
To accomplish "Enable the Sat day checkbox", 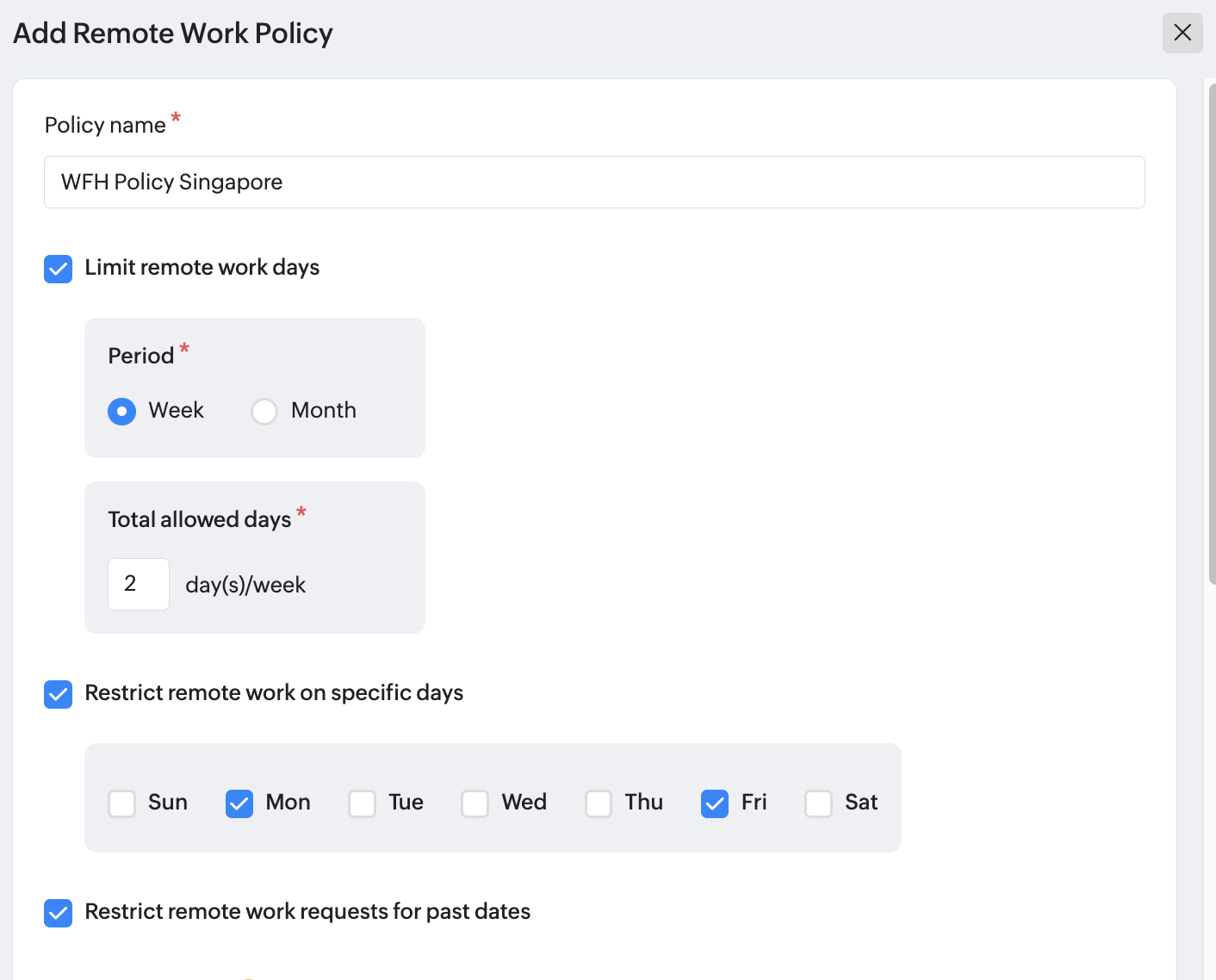I will pos(818,803).
